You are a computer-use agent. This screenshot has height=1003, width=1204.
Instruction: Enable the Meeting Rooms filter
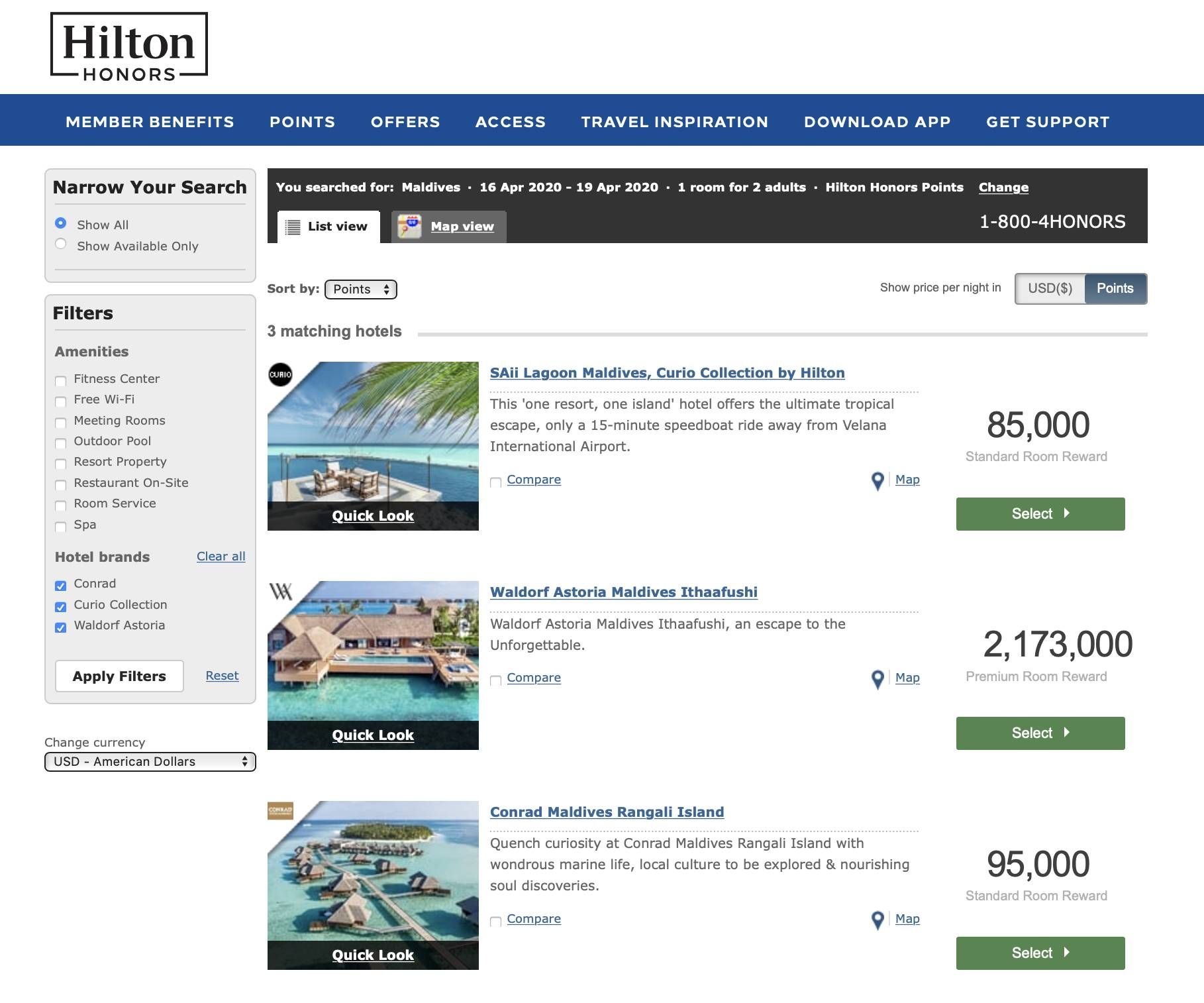(61, 423)
